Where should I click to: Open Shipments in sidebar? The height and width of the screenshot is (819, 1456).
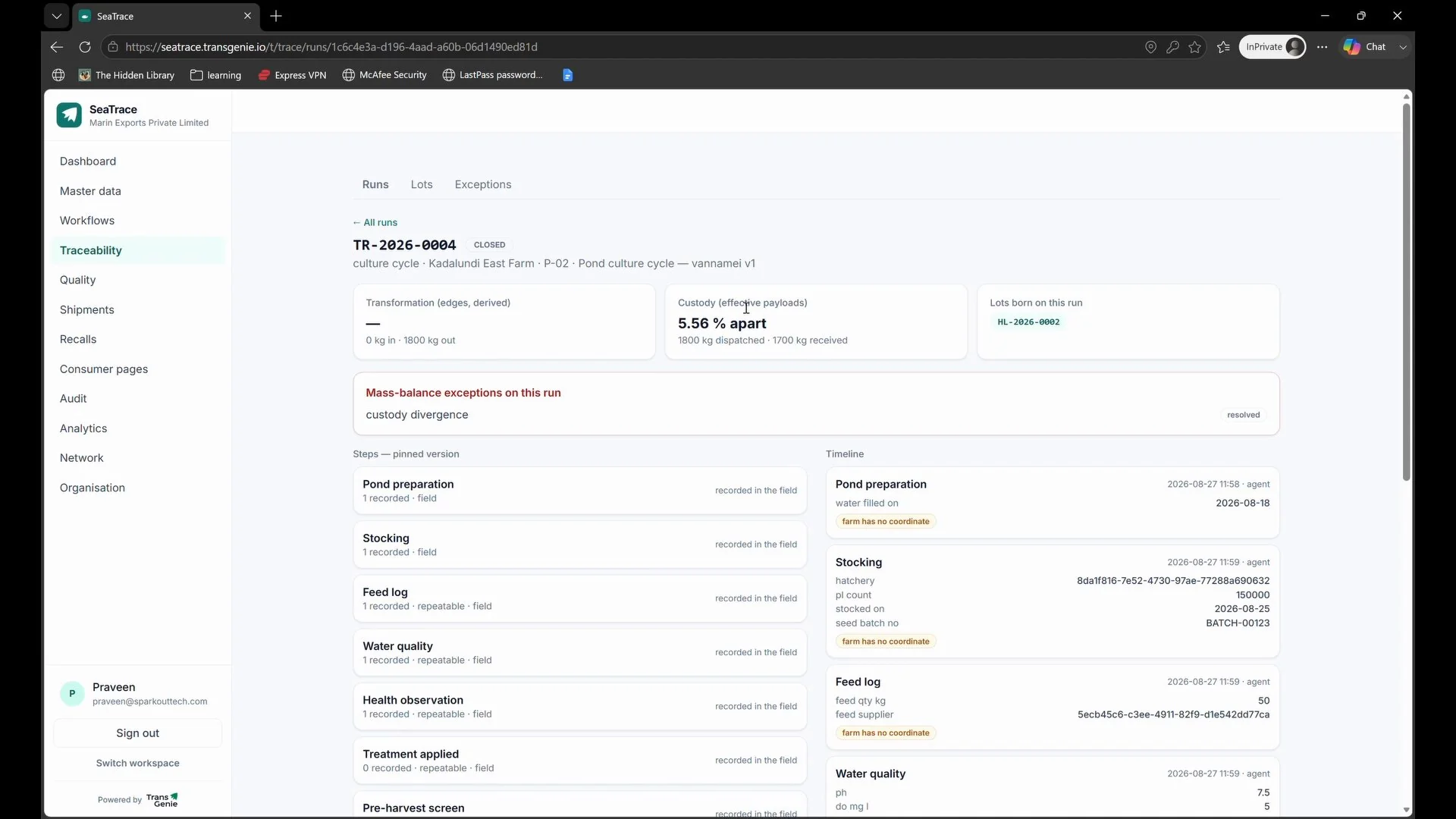tap(138, 310)
